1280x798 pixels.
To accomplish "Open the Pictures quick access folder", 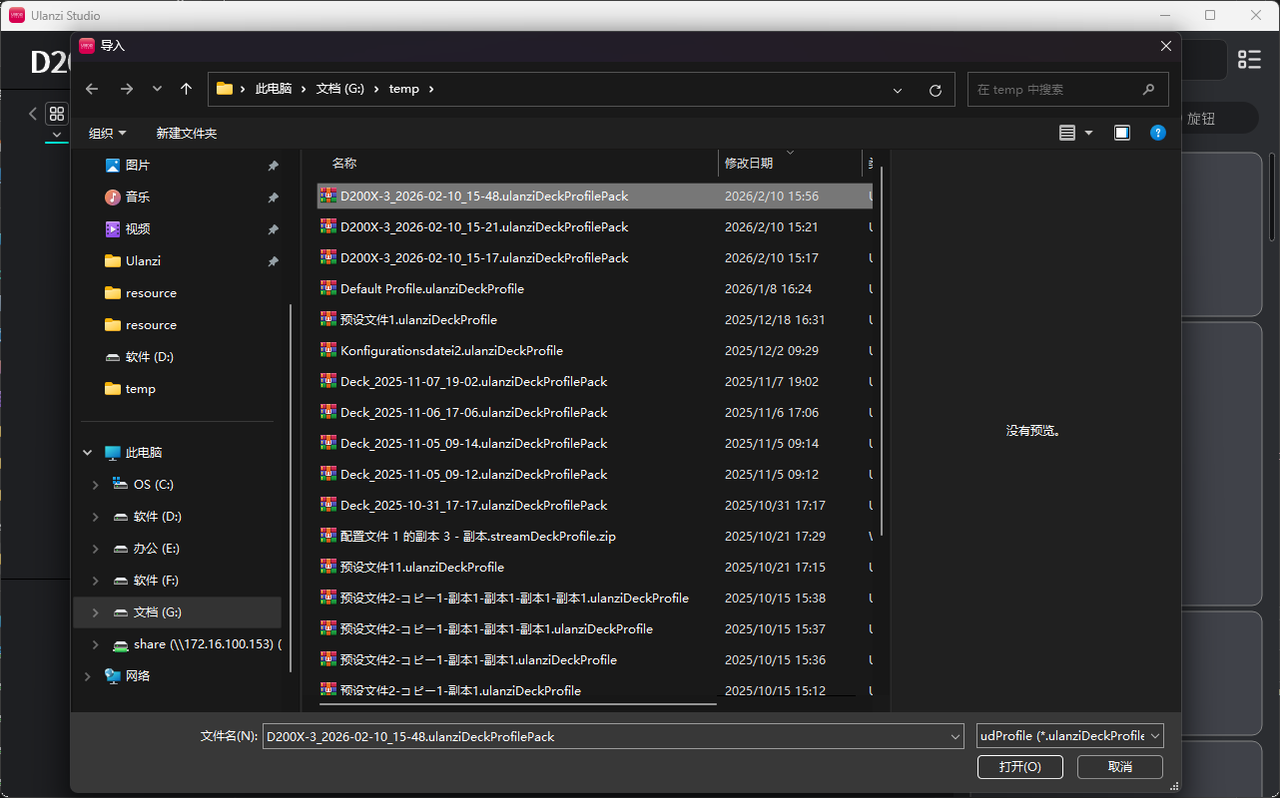I will [x=137, y=165].
